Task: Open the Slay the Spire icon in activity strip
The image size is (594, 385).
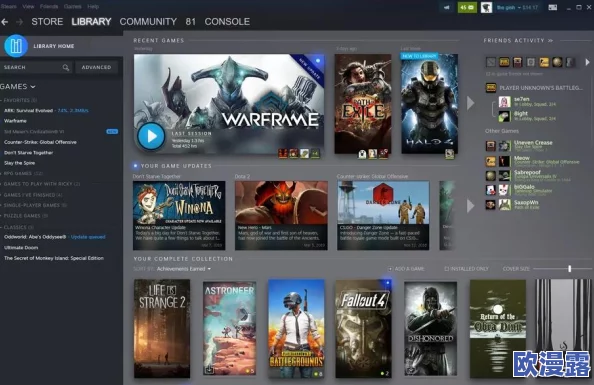Action: point(517,62)
